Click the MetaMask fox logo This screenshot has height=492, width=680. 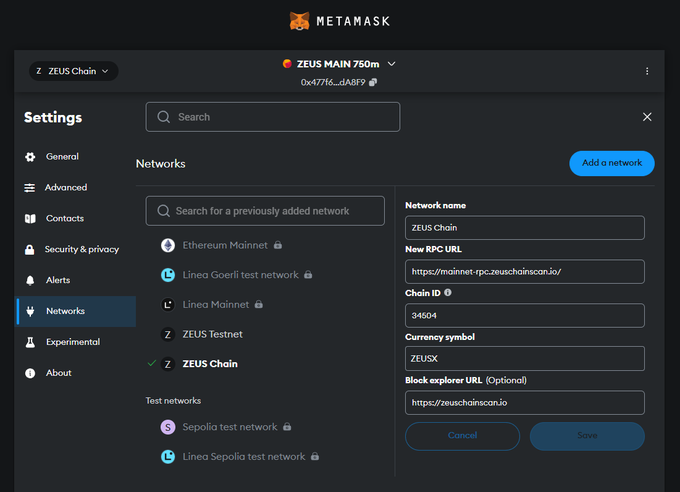[299, 21]
